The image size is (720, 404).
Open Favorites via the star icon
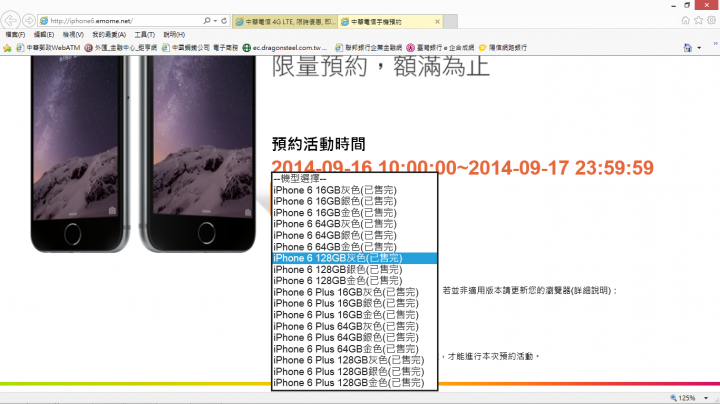pyautogui.click(x=698, y=20)
